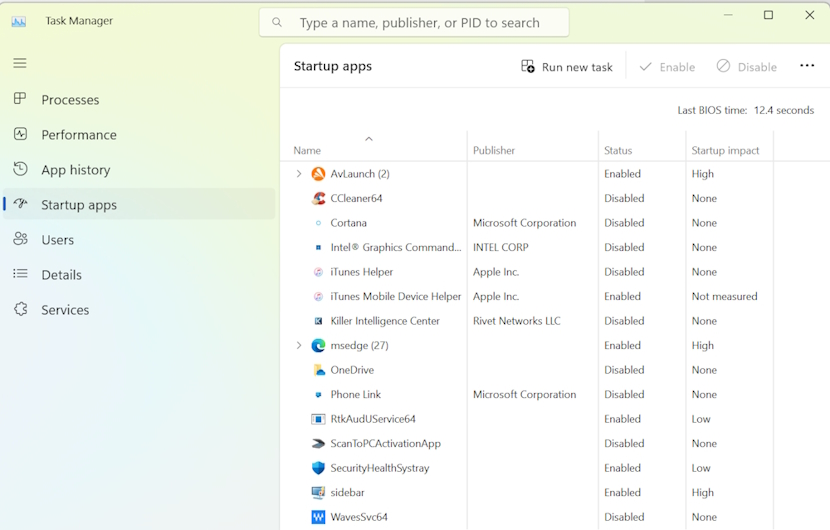This screenshot has width=830, height=530.
Task: Click the sort arrow above Name column
Action: pyautogui.click(x=369, y=139)
